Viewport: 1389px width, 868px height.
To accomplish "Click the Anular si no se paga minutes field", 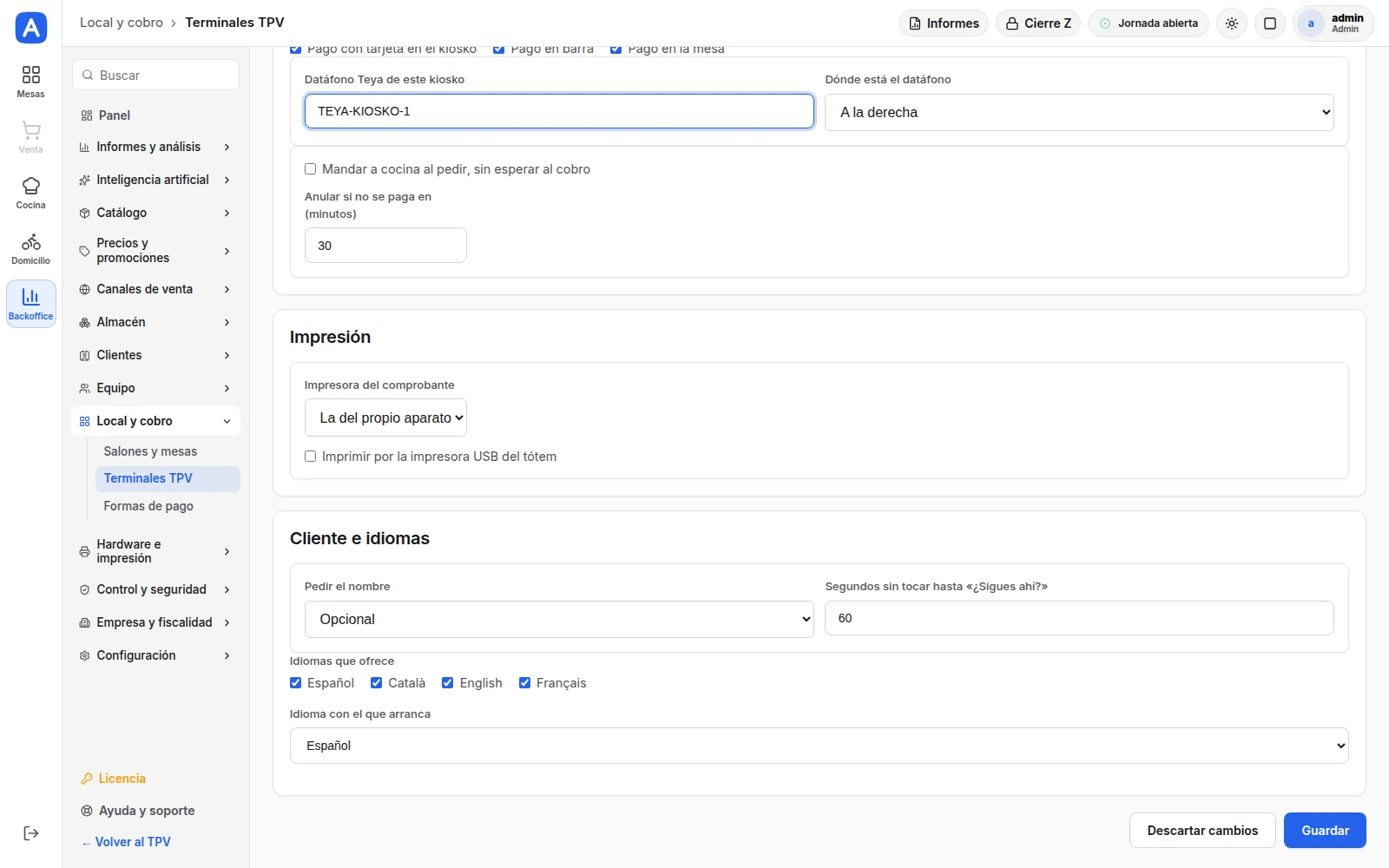I will click(385, 246).
